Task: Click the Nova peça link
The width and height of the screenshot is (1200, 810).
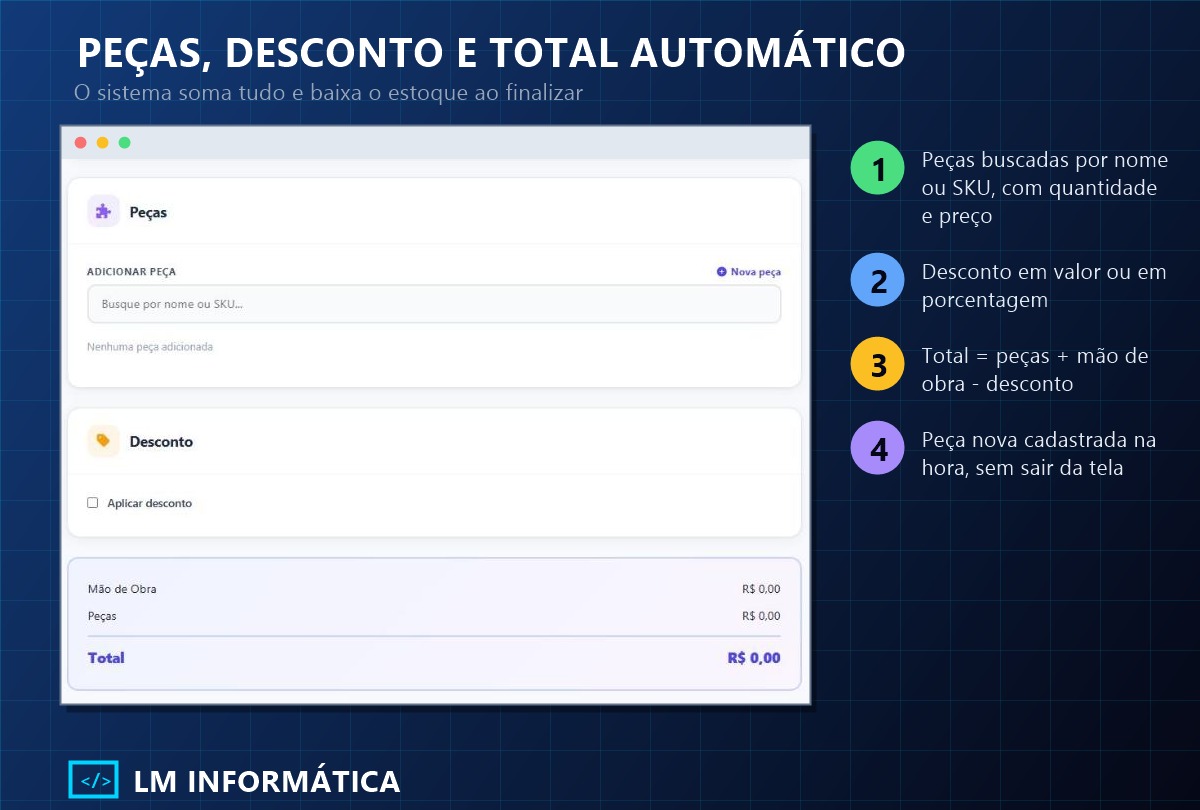Action: click(749, 272)
